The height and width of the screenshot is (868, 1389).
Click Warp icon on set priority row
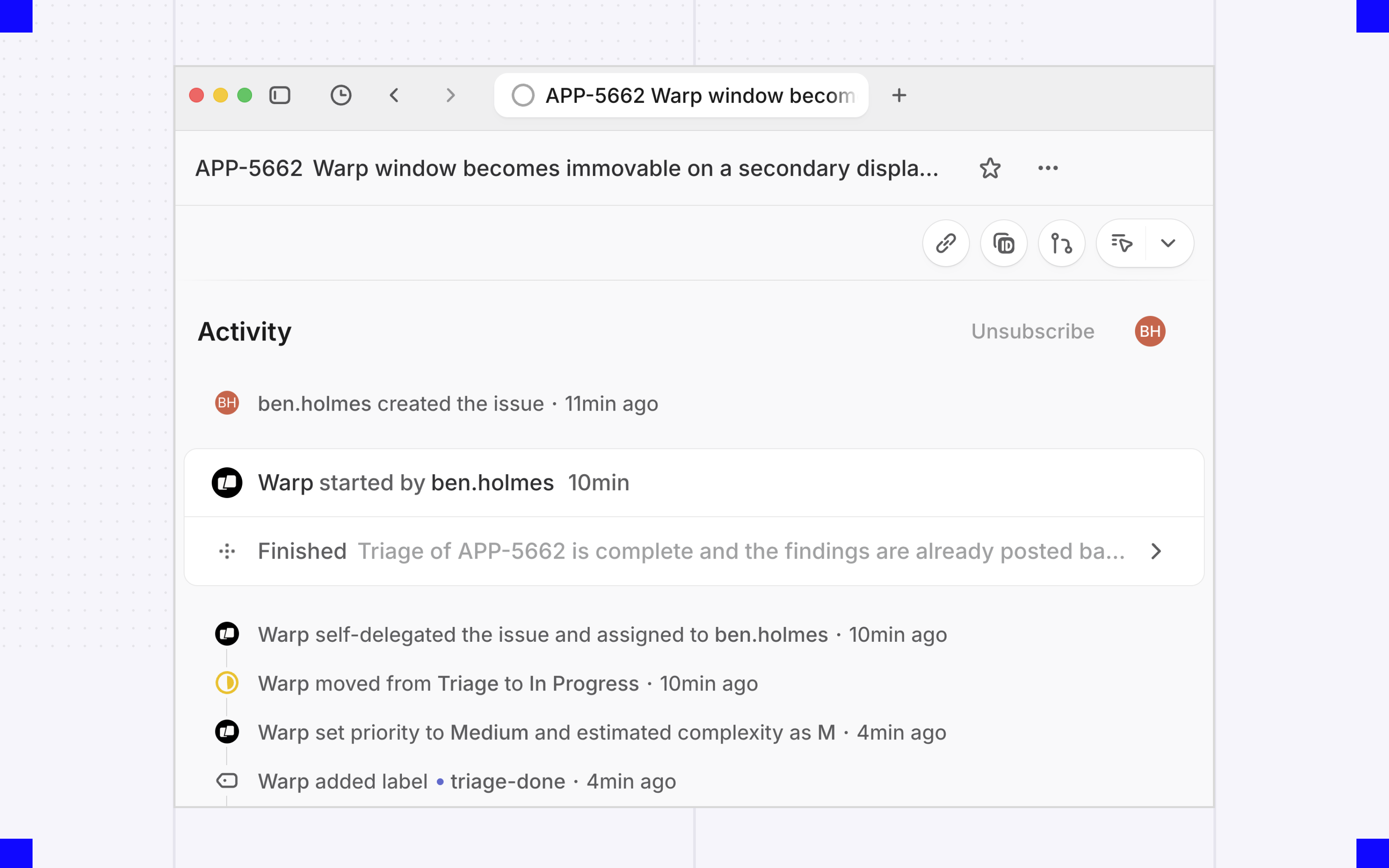pos(227,732)
